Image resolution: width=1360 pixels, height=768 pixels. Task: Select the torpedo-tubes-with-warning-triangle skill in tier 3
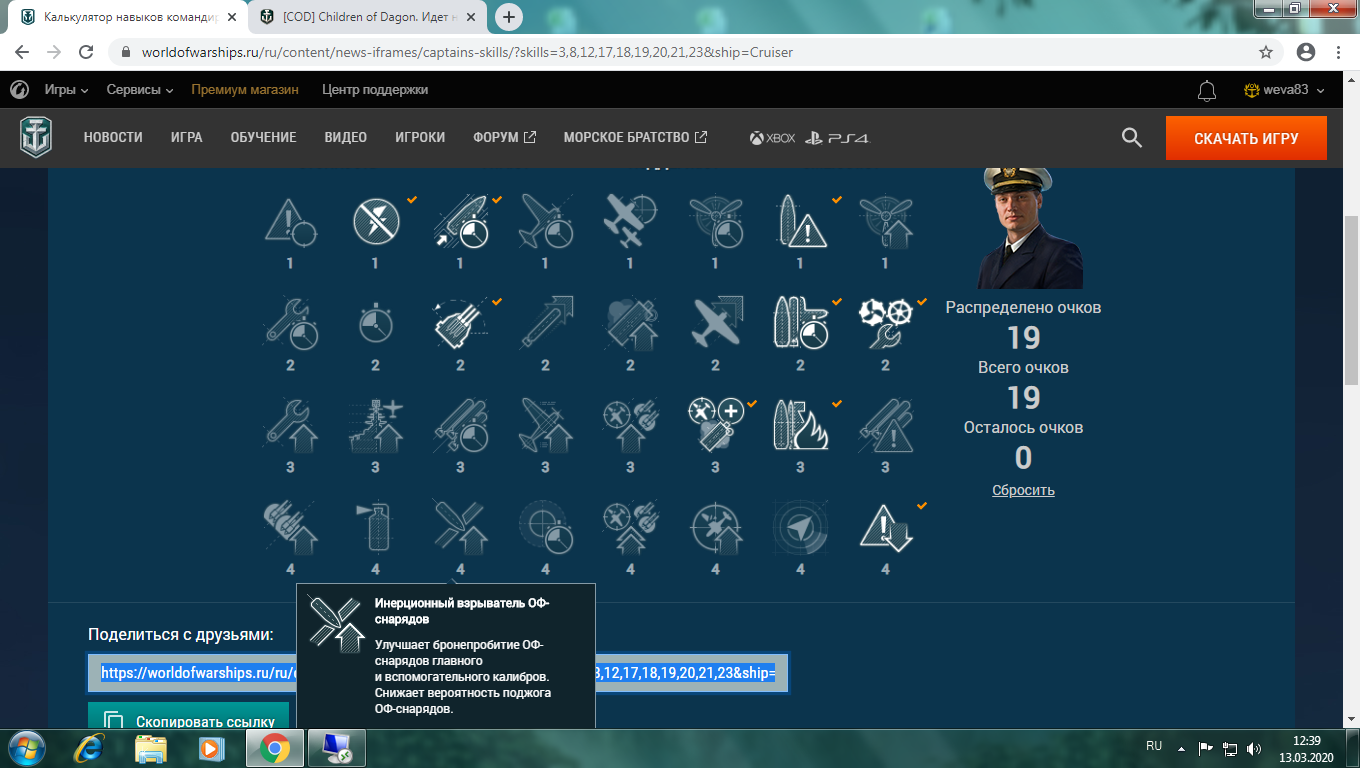pos(885,425)
